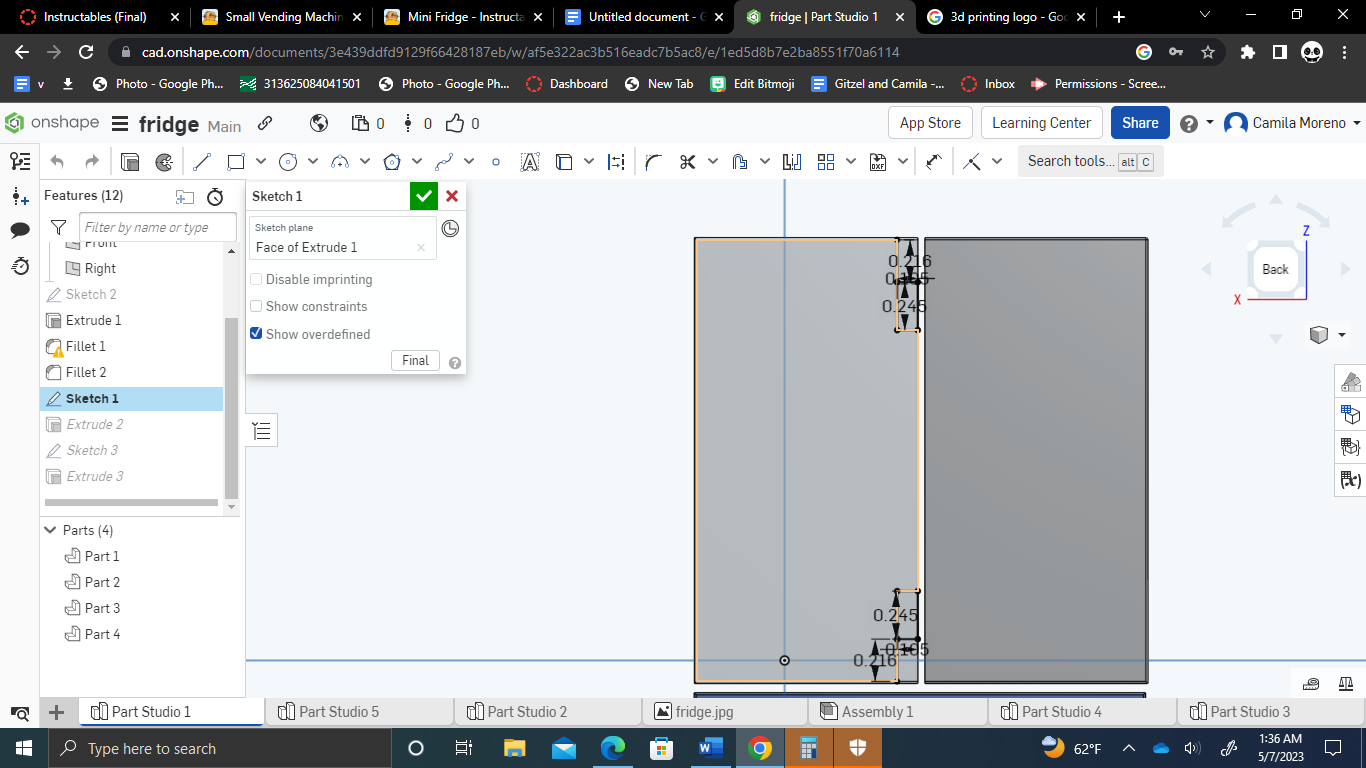Image resolution: width=1366 pixels, height=768 pixels.
Task: Toggle the Disable imprinting checkbox
Action: tap(256, 279)
